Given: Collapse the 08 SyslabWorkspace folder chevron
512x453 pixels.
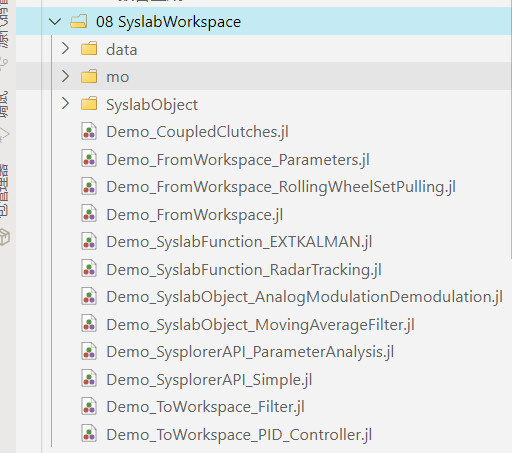Looking at the screenshot, I should (55, 22).
